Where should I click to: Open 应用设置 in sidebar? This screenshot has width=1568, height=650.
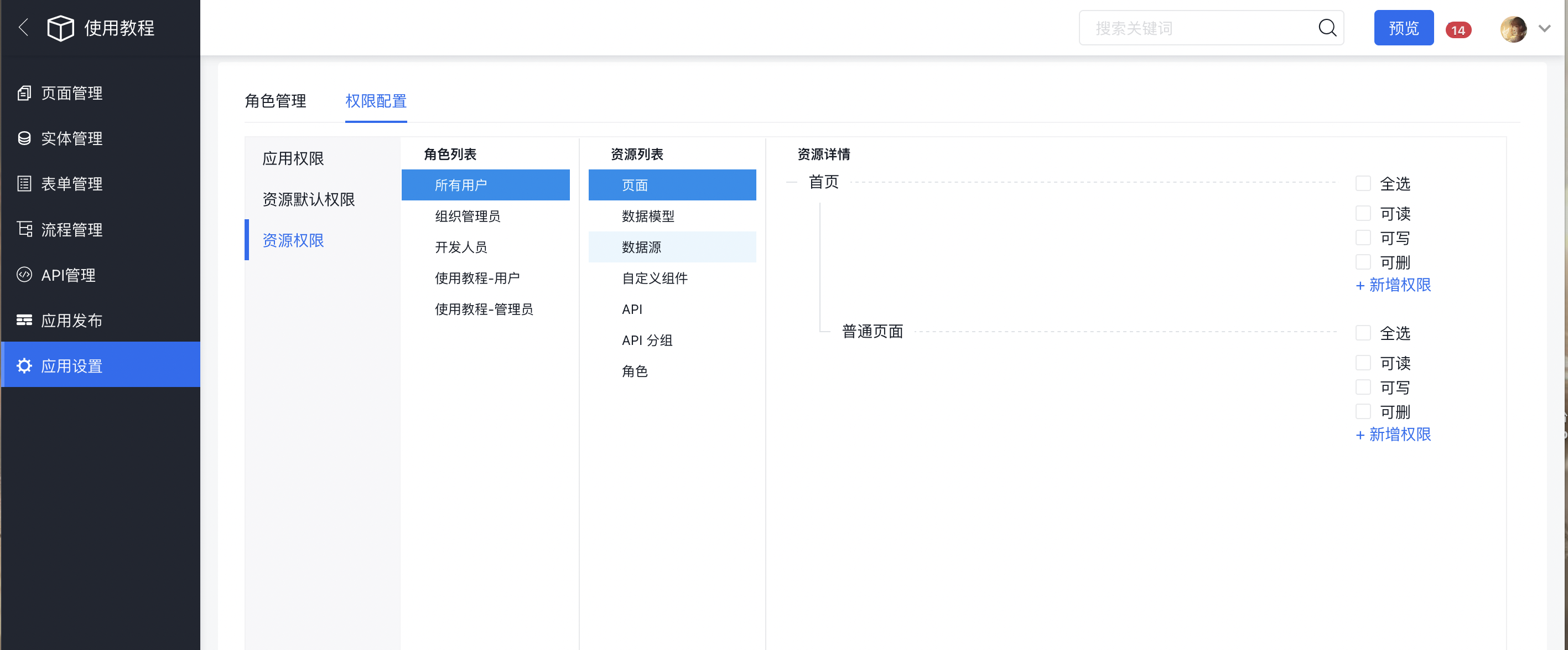tap(101, 365)
